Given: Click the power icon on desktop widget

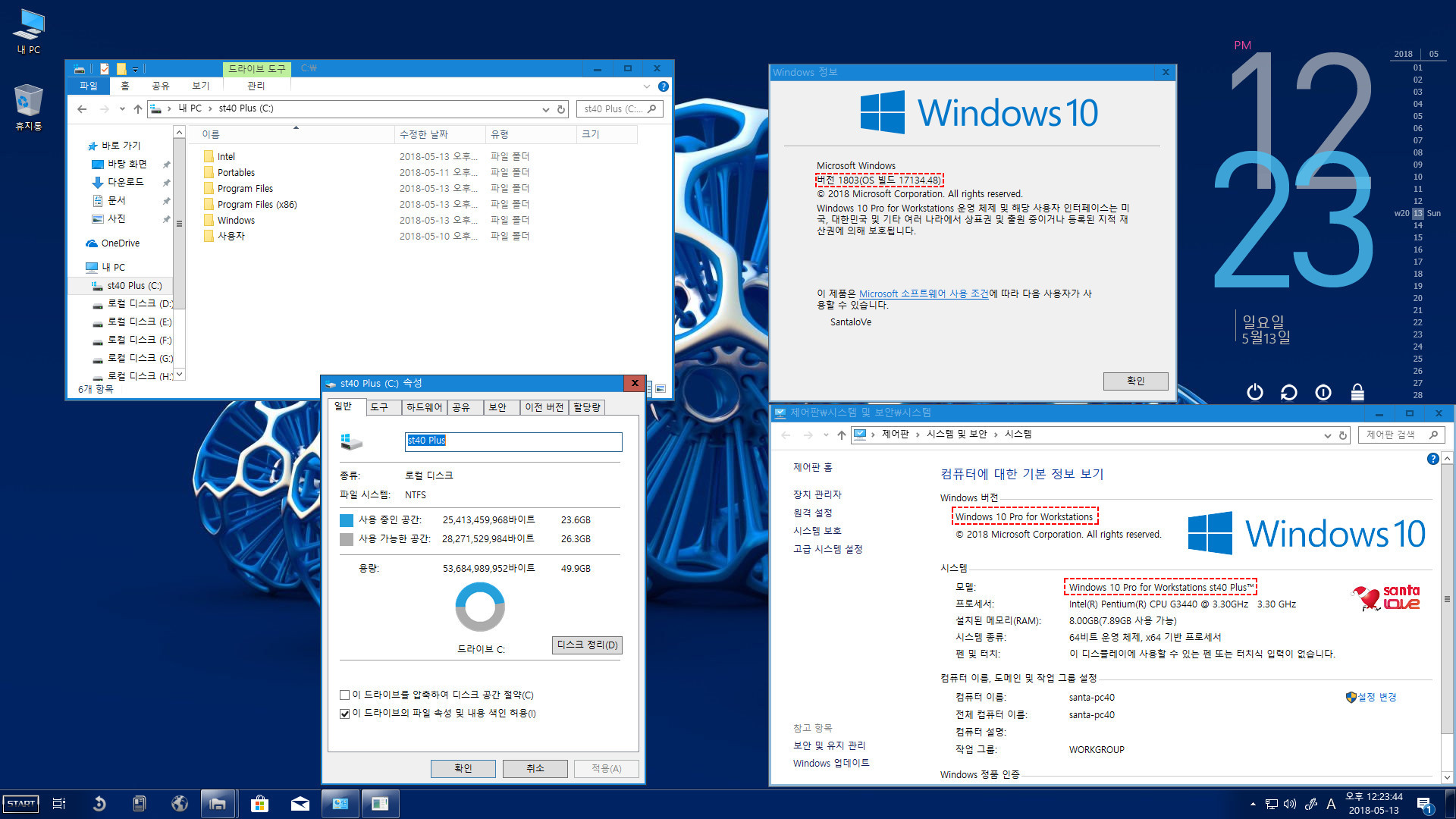Looking at the screenshot, I should click(x=1255, y=392).
